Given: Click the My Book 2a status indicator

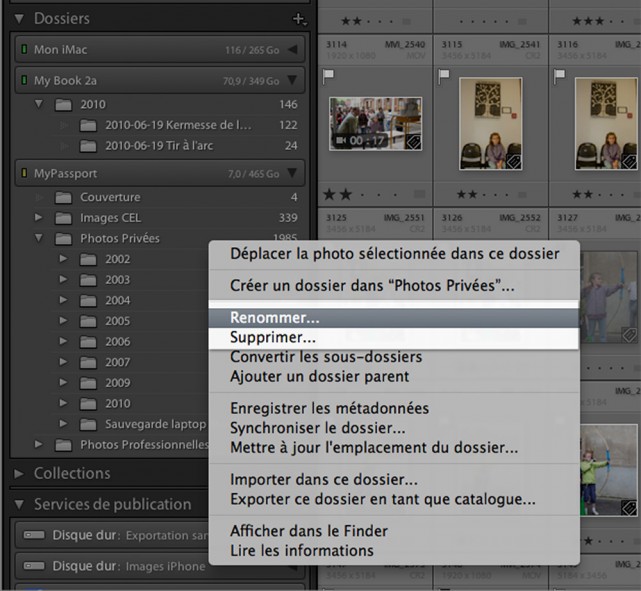Looking at the screenshot, I should (24, 80).
